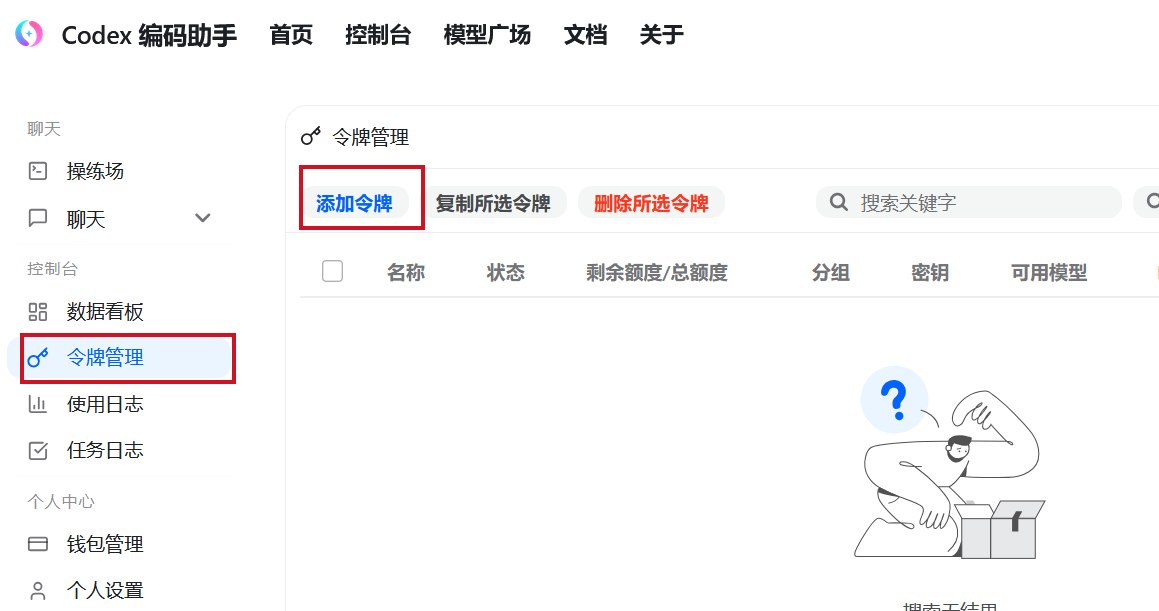Image resolution: width=1159 pixels, height=611 pixels.
Task: Click the 任务日志 checklist icon
Action: click(38, 451)
